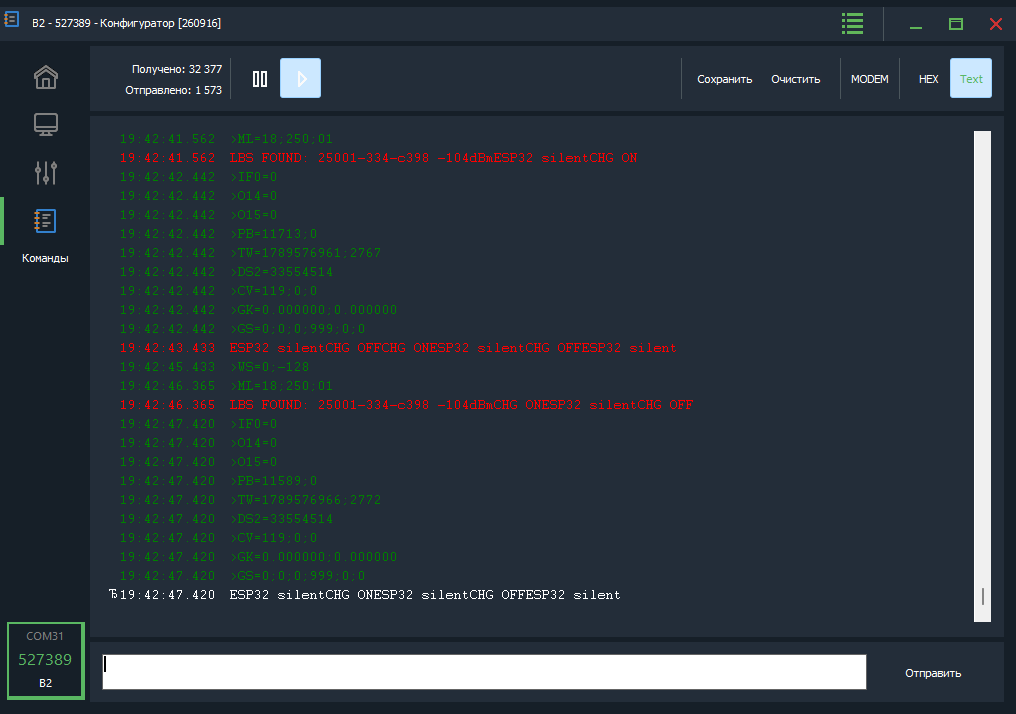Open the Home section in sidebar
Image resolution: width=1016 pixels, height=714 pixels.
pos(46,77)
